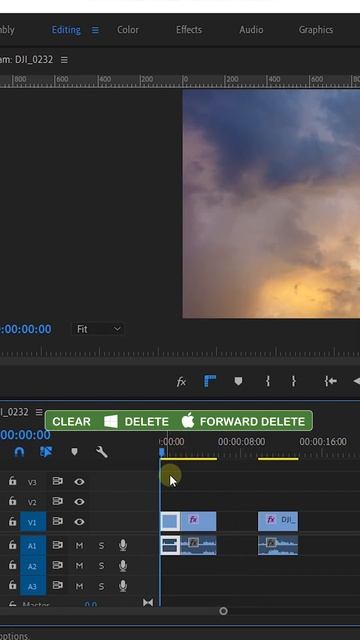Click the bowtie icon beside the Master track
Screen dimensions: 360x640
[x=148, y=602]
